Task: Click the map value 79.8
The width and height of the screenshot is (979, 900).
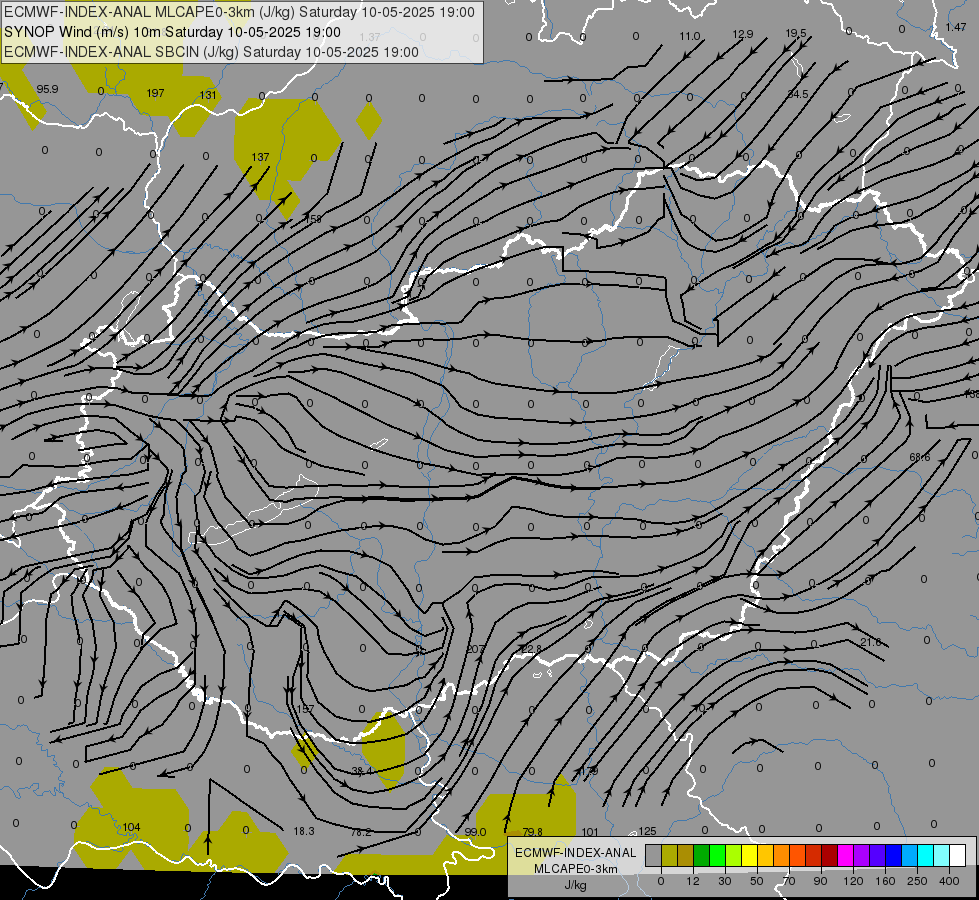Action: pyautogui.click(x=533, y=832)
